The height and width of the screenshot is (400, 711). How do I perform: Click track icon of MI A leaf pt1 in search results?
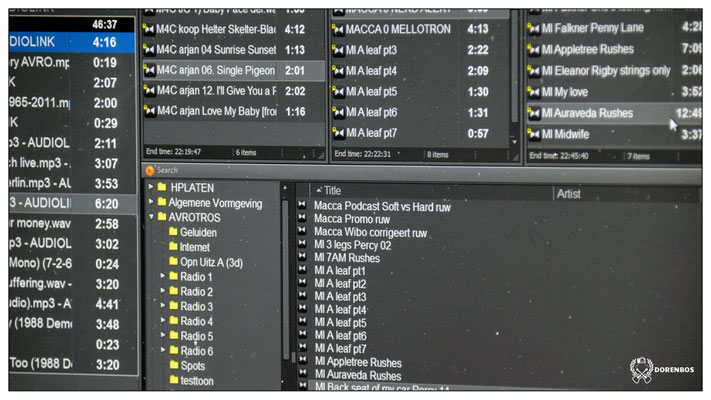[302, 269]
